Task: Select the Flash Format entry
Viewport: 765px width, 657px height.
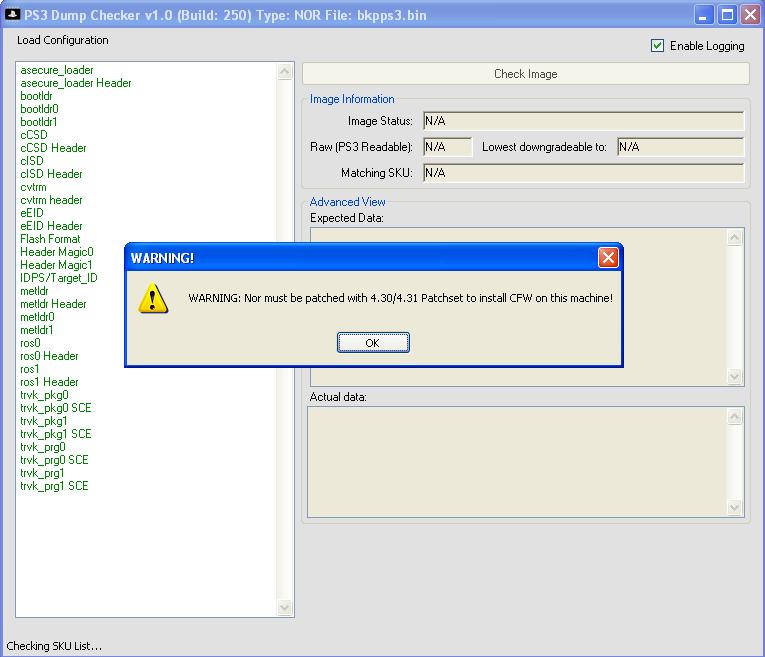Action: tap(50, 239)
